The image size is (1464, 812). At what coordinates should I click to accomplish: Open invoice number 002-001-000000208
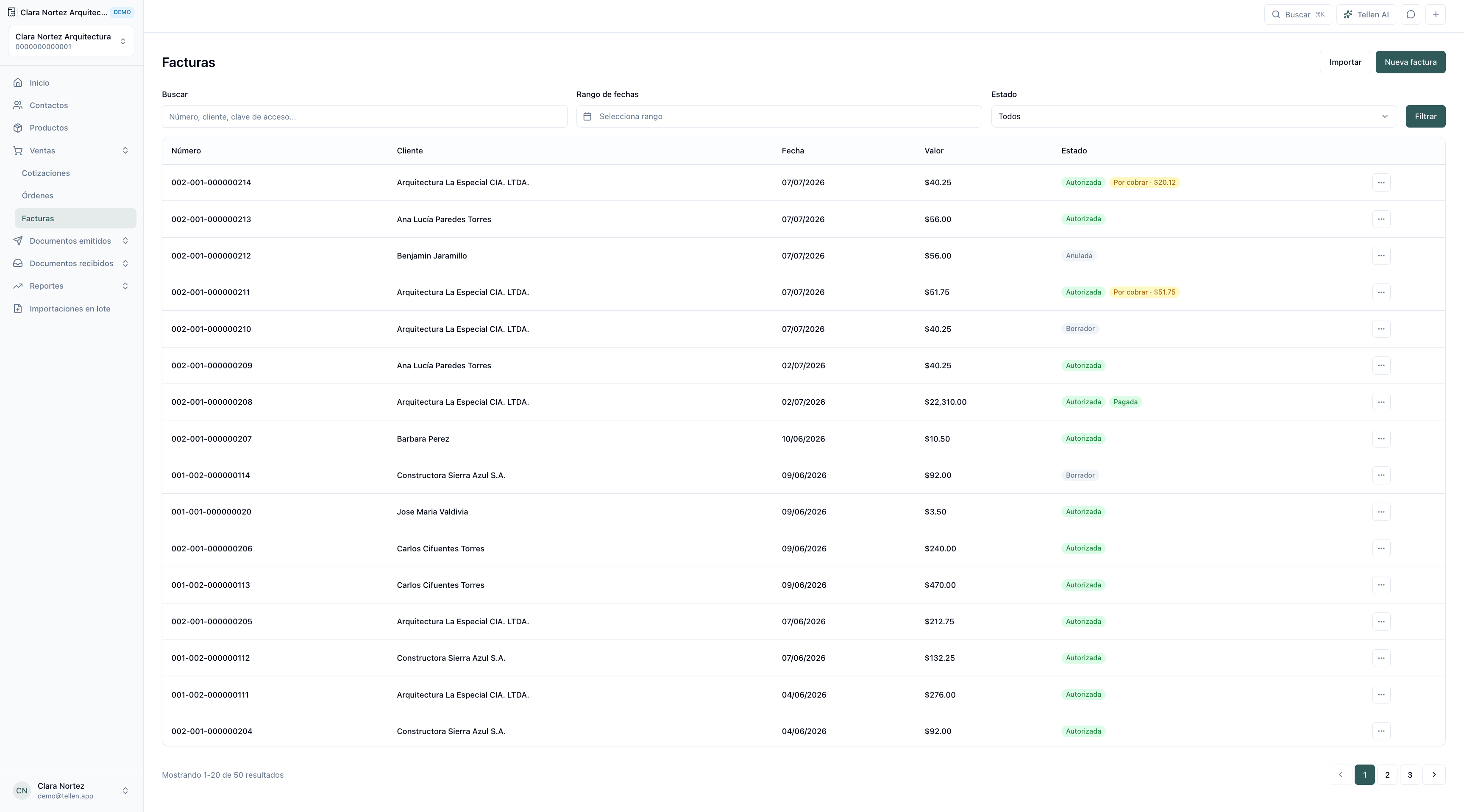(212, 402)
